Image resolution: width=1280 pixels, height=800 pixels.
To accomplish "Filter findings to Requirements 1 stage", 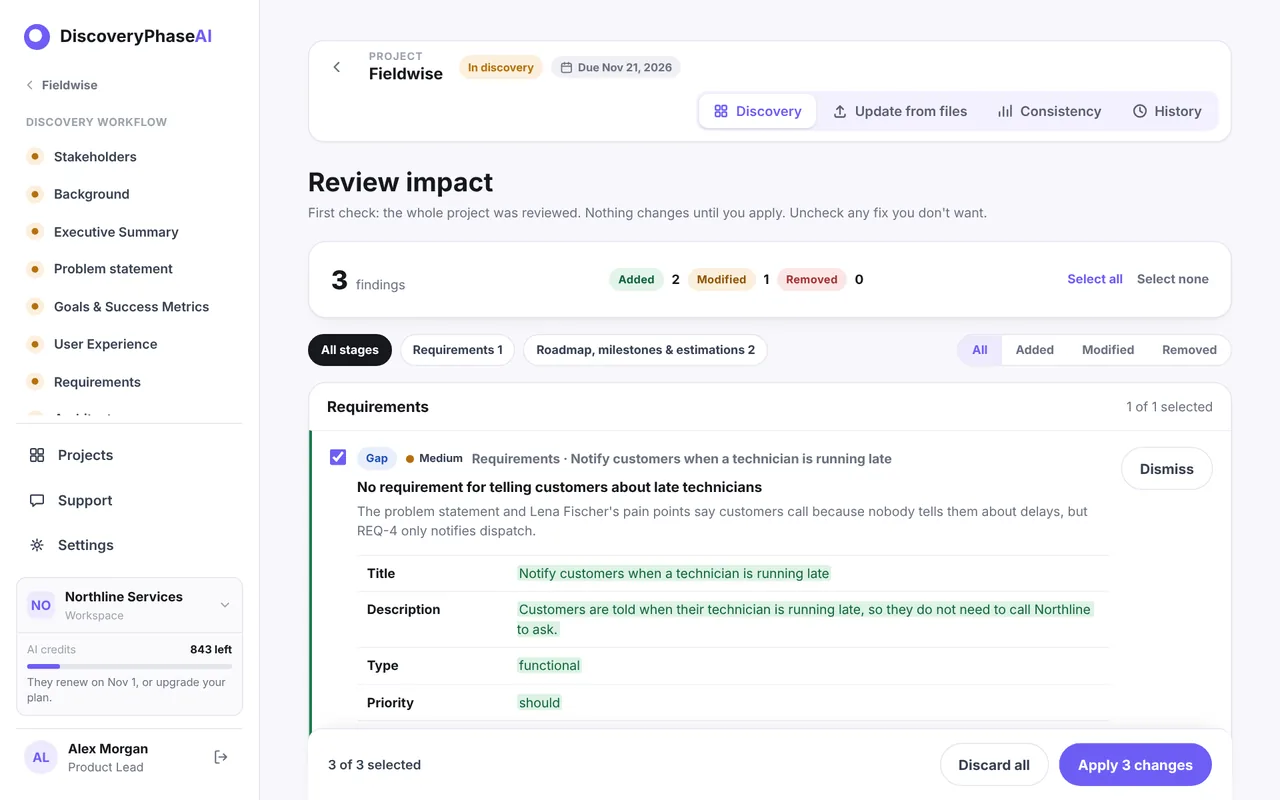I will 458,350.
